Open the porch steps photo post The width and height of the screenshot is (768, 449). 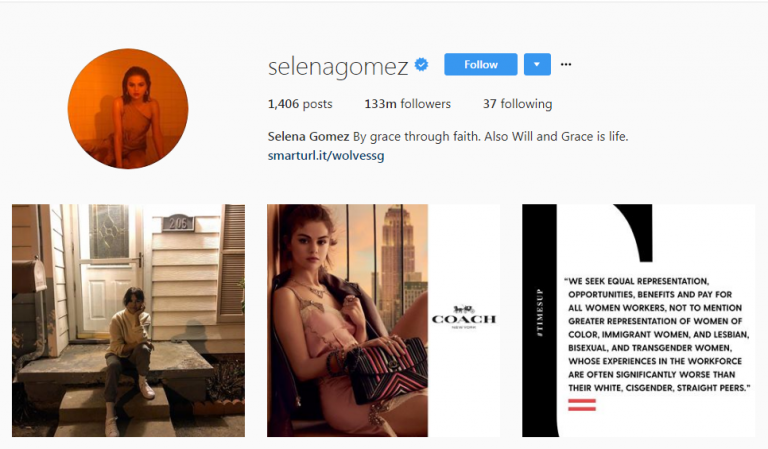coord(128,320)
